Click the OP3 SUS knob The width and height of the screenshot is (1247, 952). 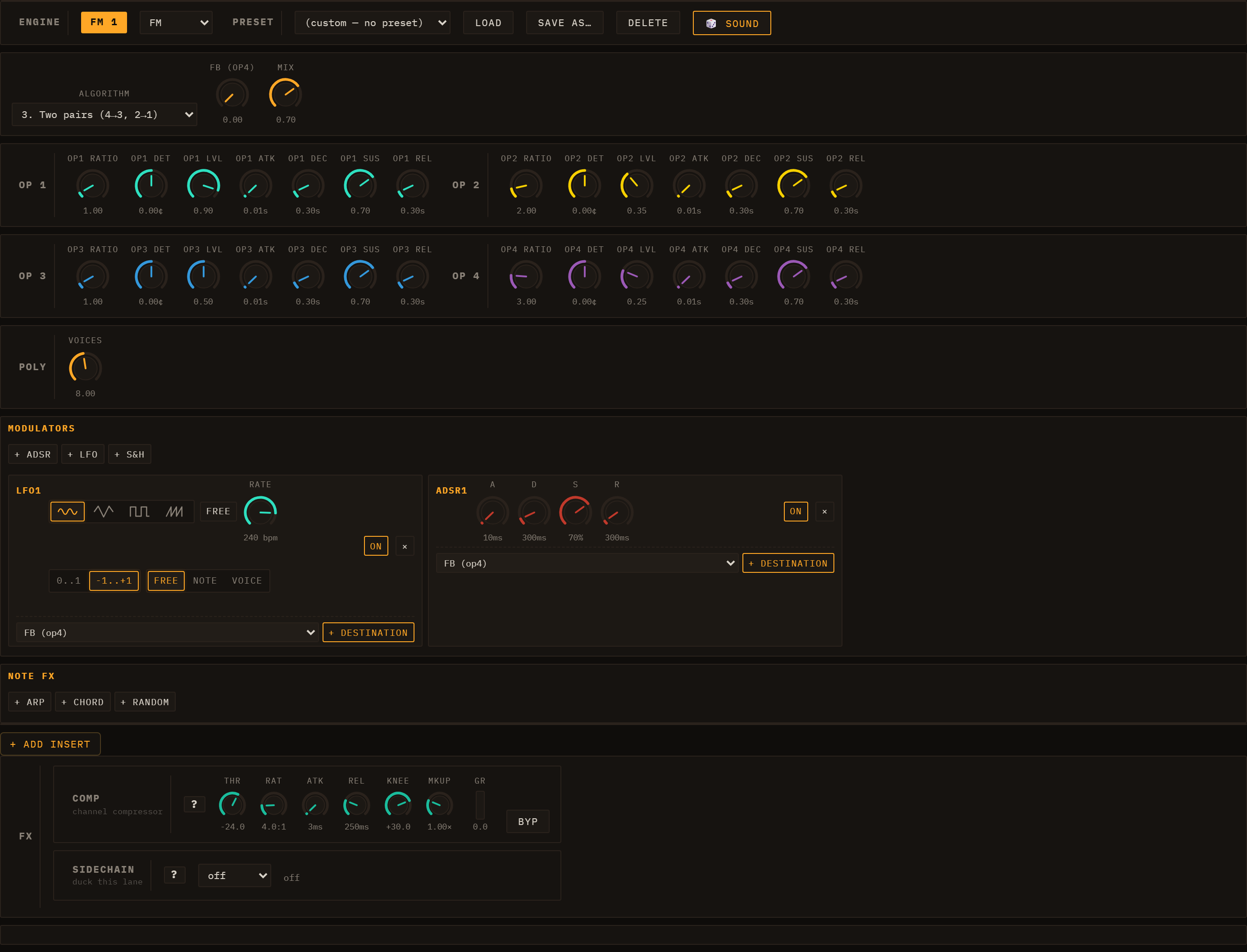[360, 277]
